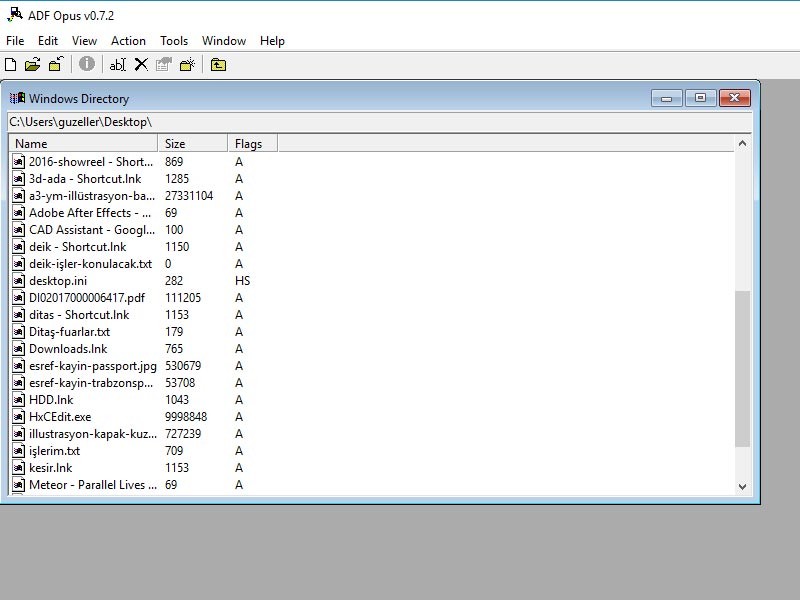The height and width of the screenshot is (600, 800).
Task: Click the file icon beside HxCEdit.exe
Action: (18, 417)
